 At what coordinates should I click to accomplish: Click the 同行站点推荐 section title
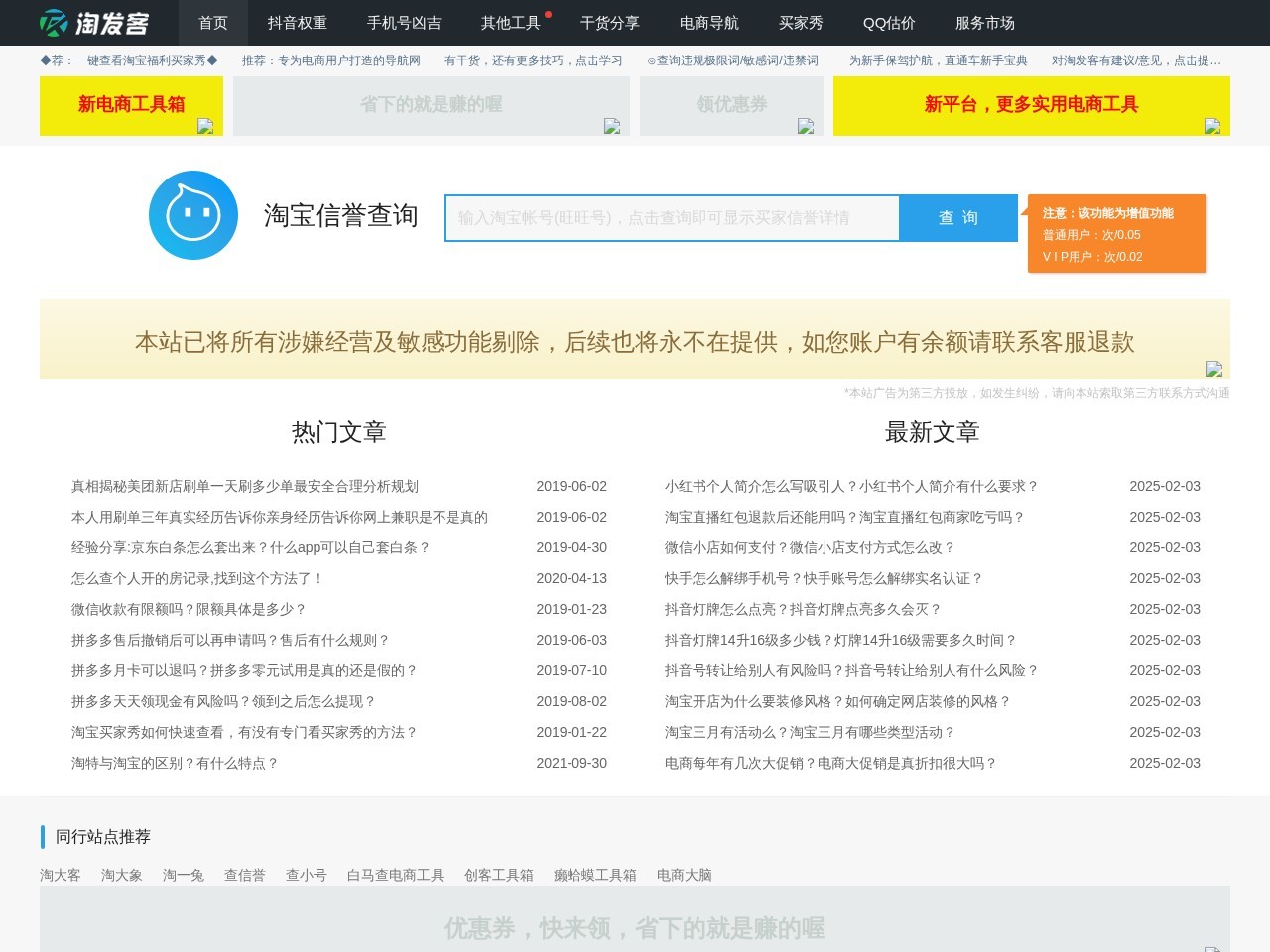(x=103, y=837)
